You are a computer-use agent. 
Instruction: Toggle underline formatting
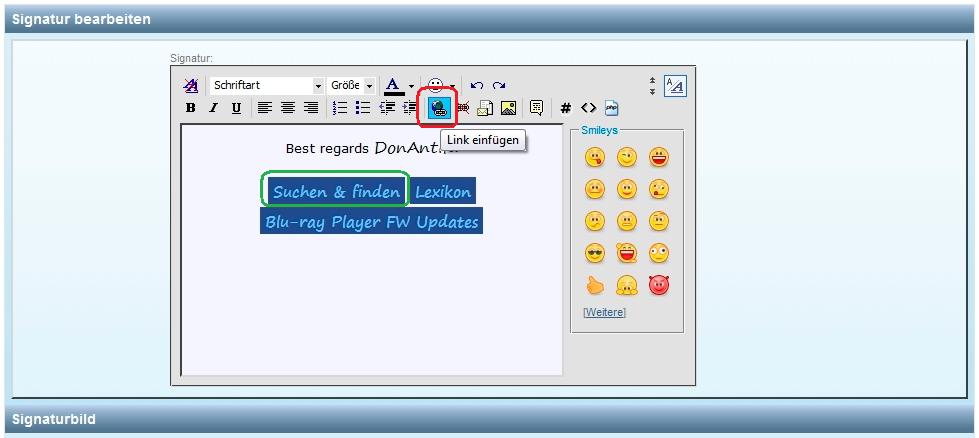(236, 108)
